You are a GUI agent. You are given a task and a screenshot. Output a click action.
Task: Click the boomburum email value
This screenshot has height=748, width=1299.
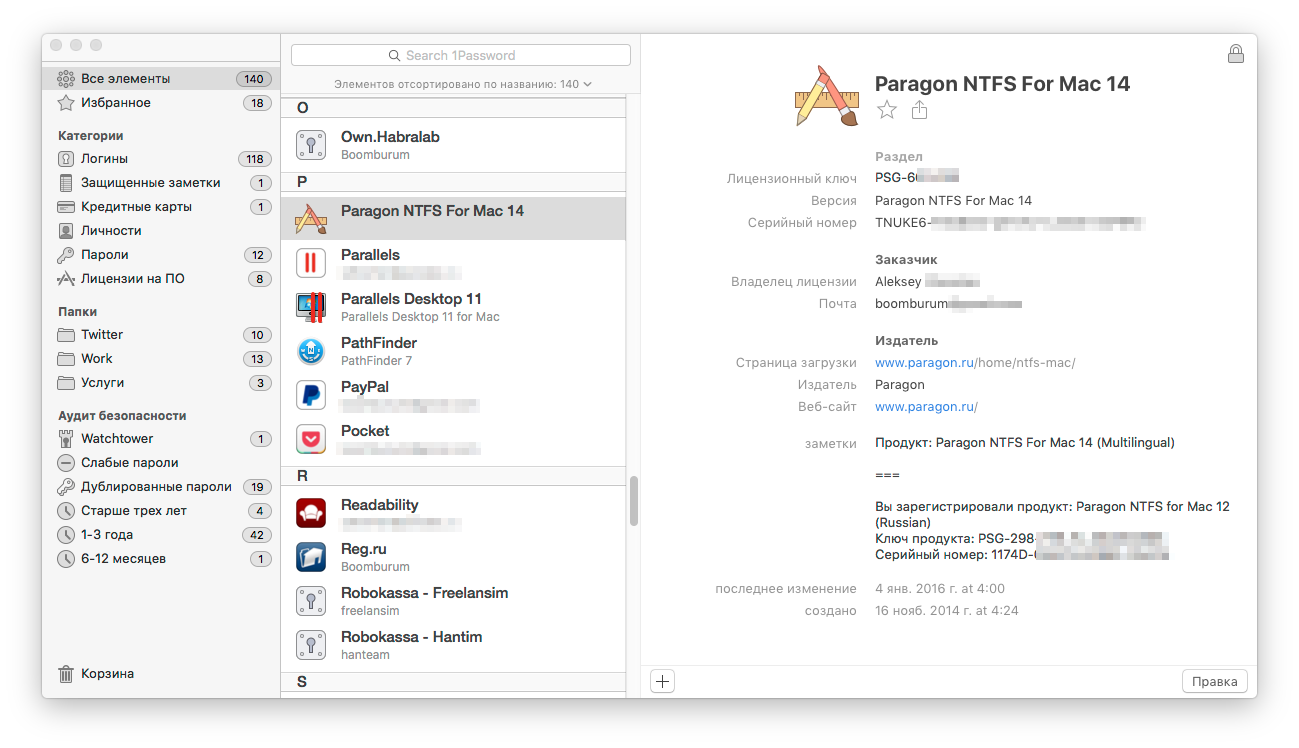point(948,304)
